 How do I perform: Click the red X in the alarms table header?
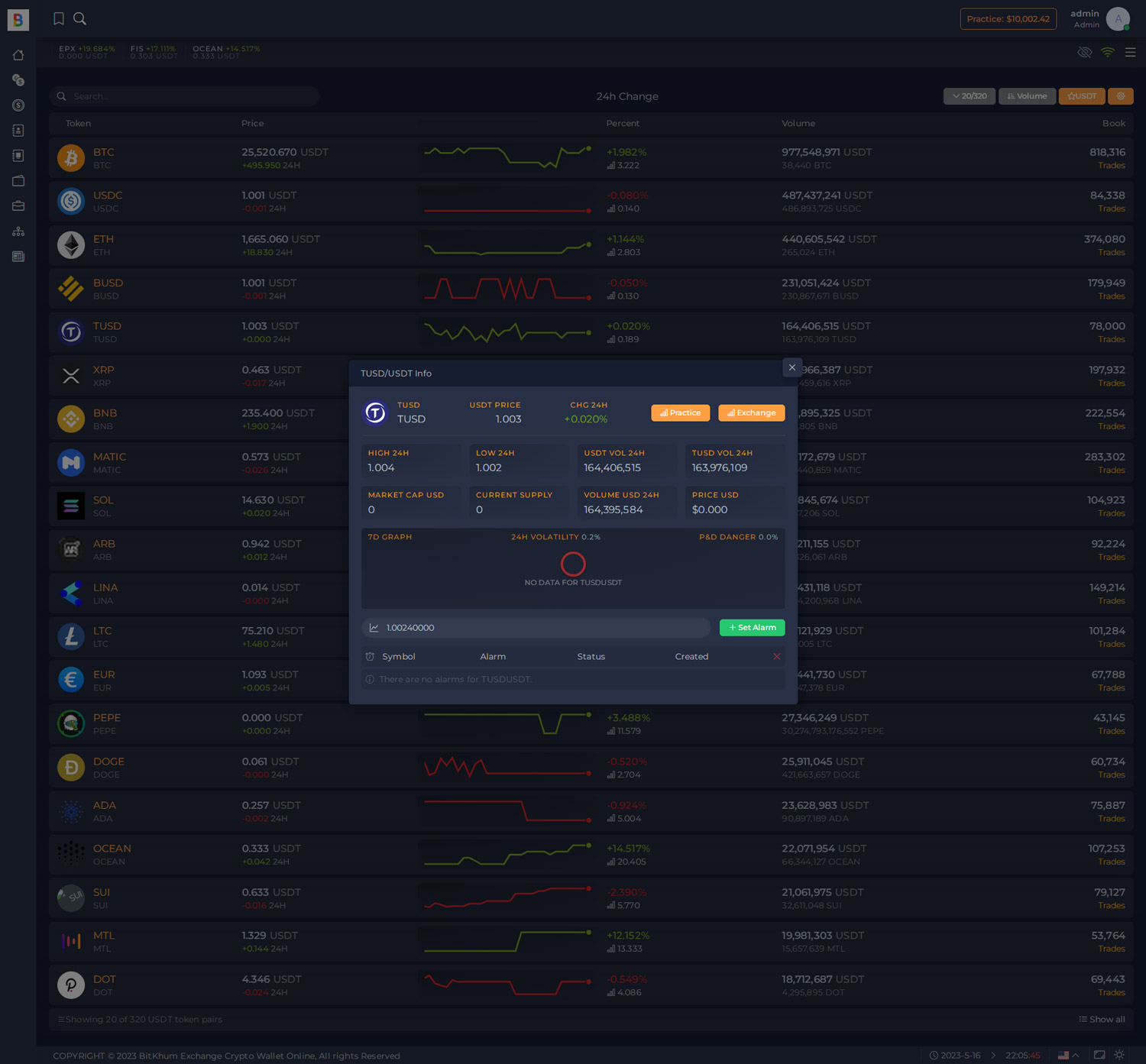point(777,657)
